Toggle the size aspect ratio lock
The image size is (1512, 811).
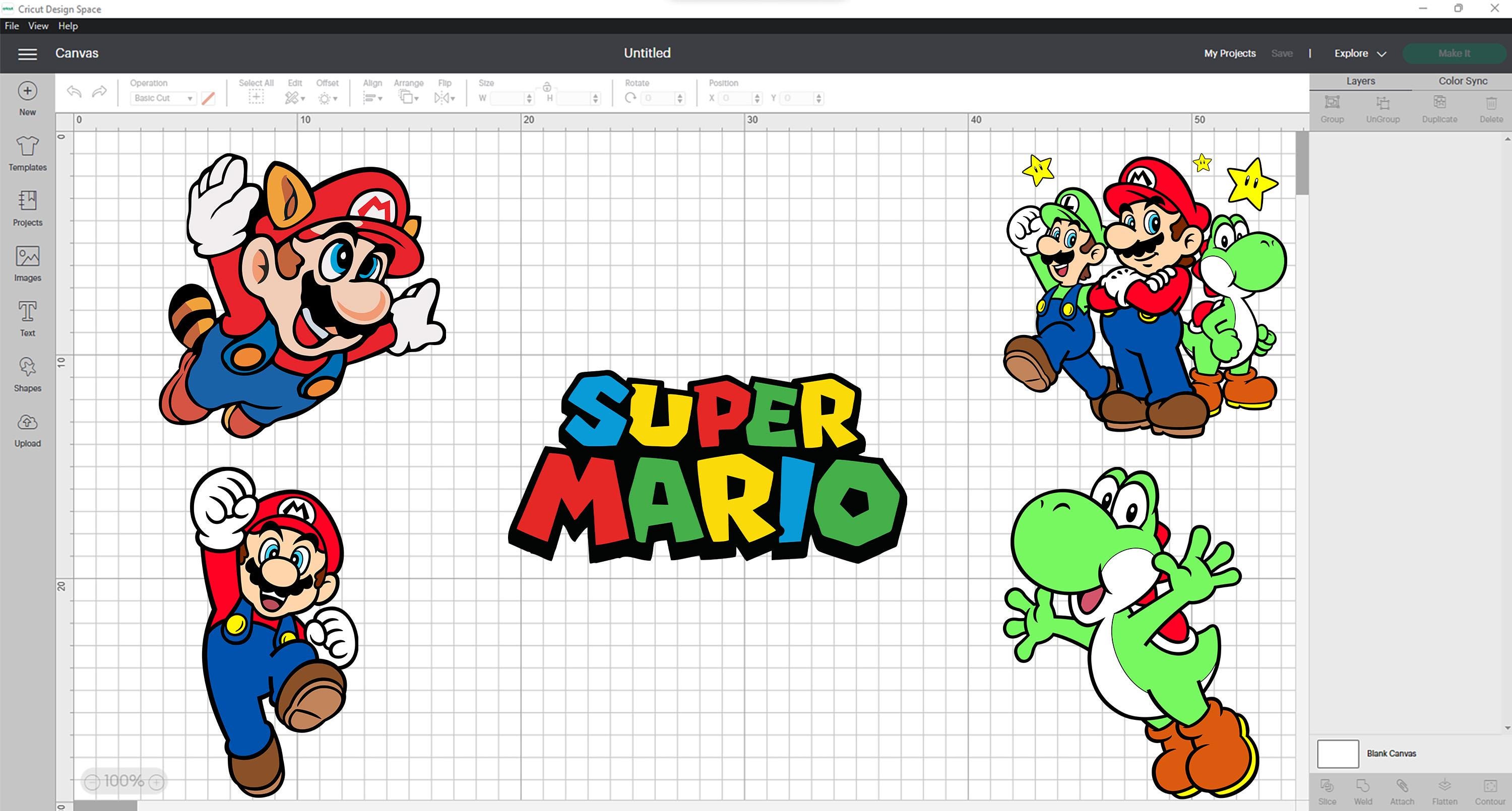pyautogui.click(x=546, y=87)
